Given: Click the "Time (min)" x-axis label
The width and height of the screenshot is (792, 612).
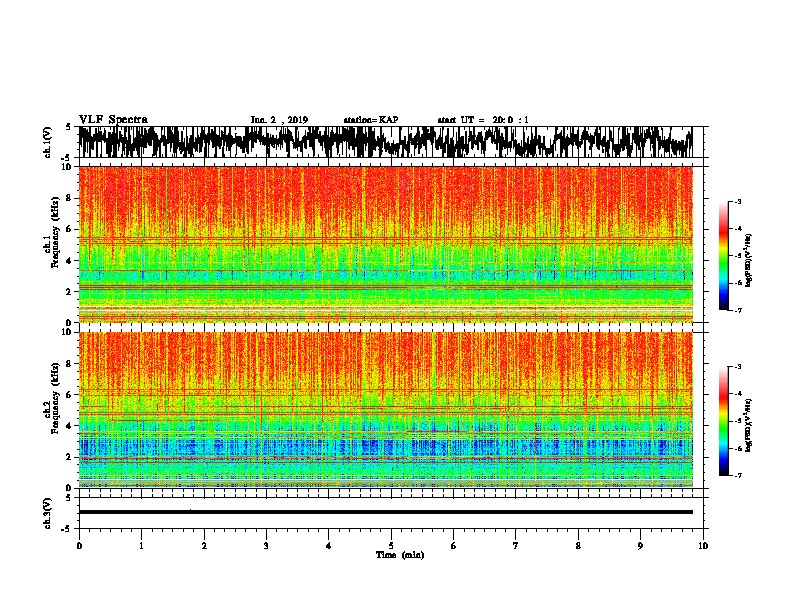Looking at the screenshot, I should click(400, 555).
